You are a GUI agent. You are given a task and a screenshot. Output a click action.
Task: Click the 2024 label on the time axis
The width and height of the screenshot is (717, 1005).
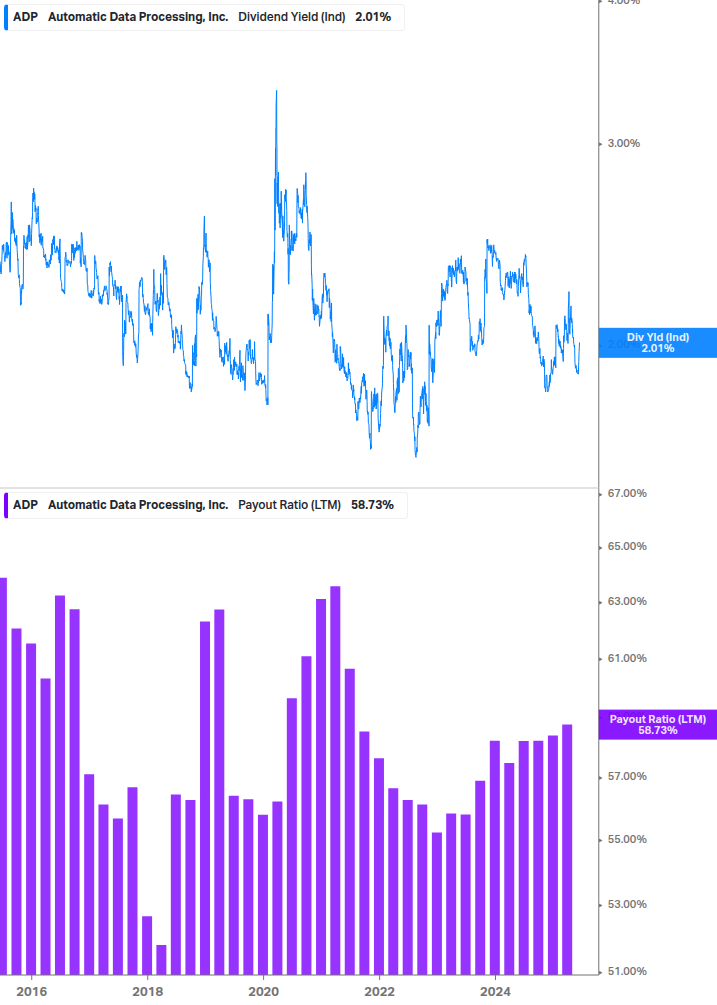pos(495,992)
